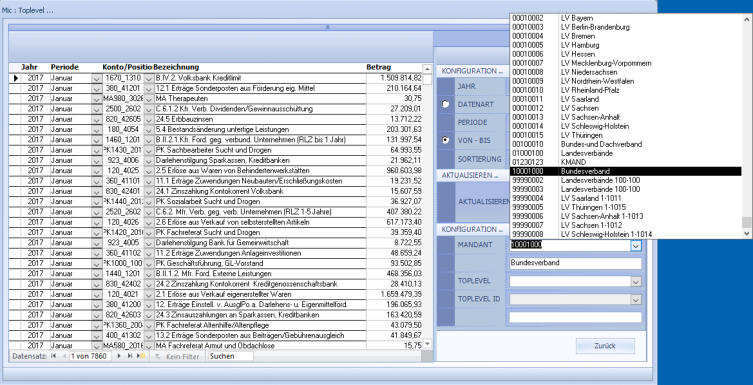The image size is (753, 385).
Task: Select 'LV Saarland 1-1011' entry
Action: (x=626, y=198)
